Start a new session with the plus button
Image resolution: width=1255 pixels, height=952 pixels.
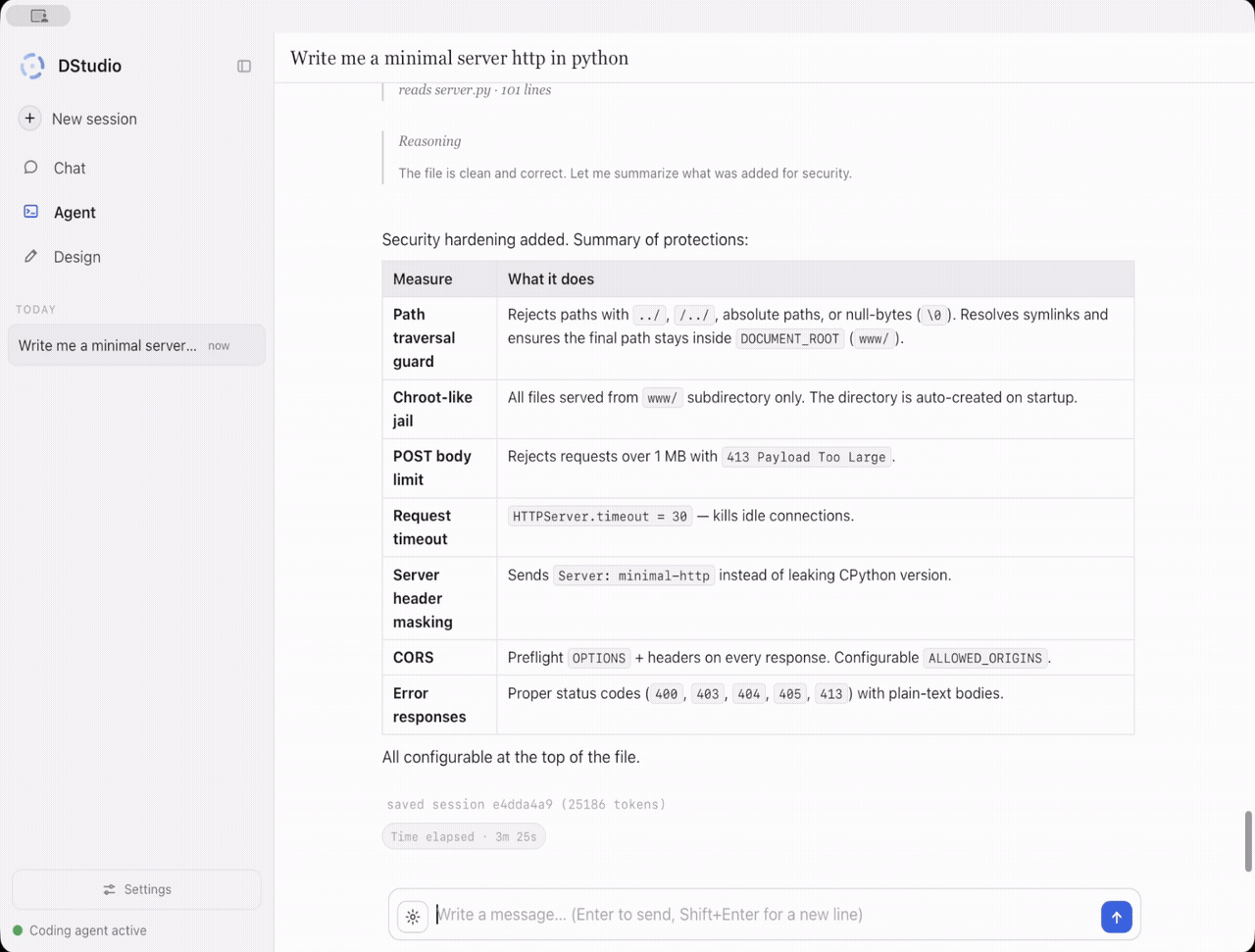[x=30, y=119]
